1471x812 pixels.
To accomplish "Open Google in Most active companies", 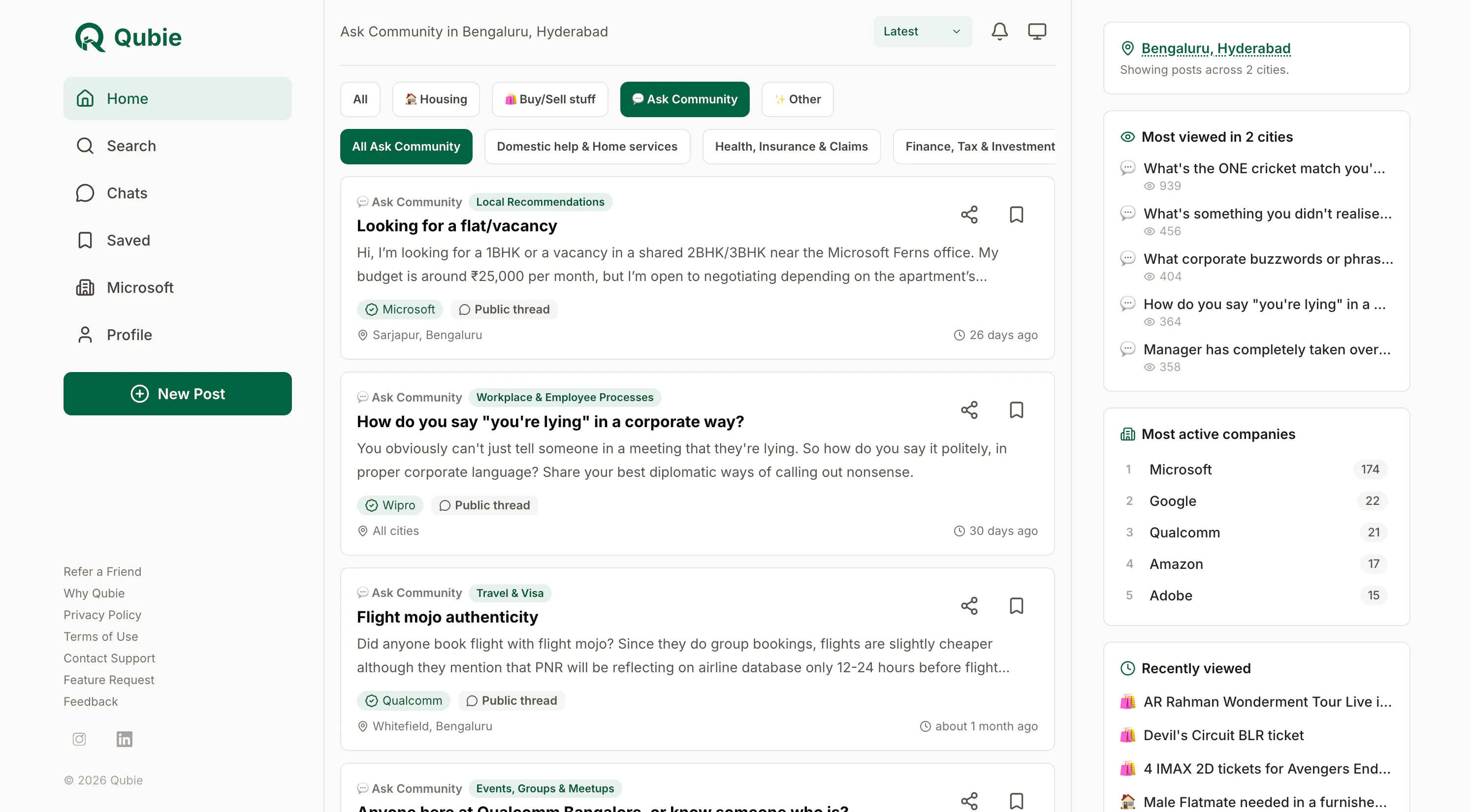I will pyautogui.click(x=1256, y=501).
